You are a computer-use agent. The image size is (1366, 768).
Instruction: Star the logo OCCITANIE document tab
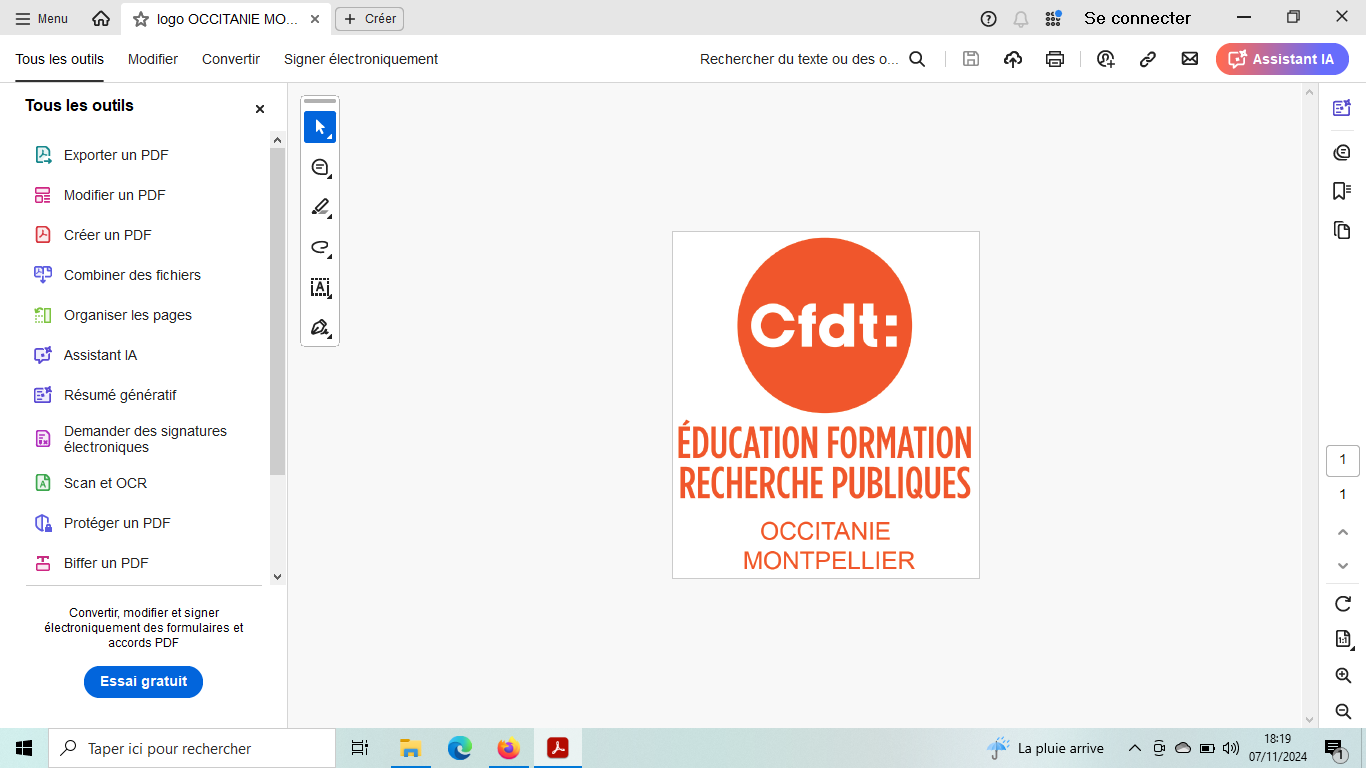[x=141, y=19]
